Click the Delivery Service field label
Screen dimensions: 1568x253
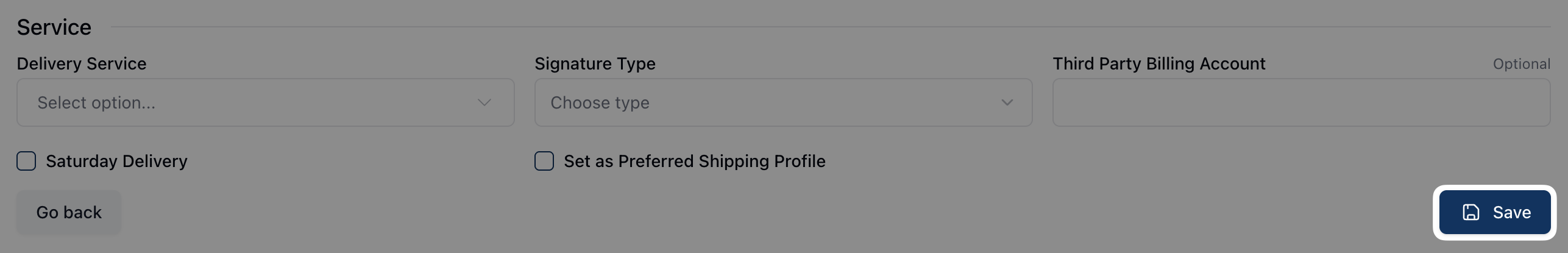[x=82, y=63]
